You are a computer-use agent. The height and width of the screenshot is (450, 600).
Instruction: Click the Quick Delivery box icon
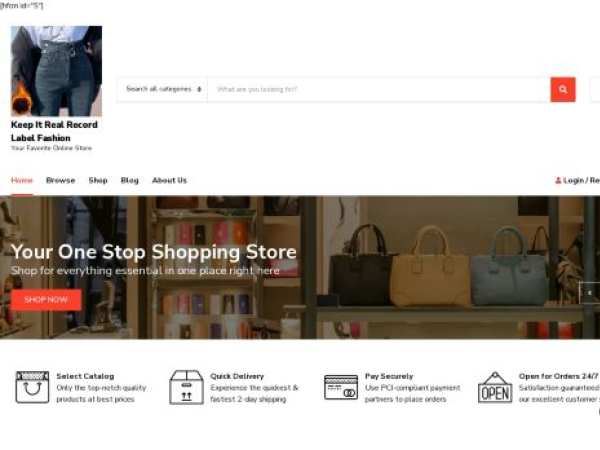pos(186,387)
